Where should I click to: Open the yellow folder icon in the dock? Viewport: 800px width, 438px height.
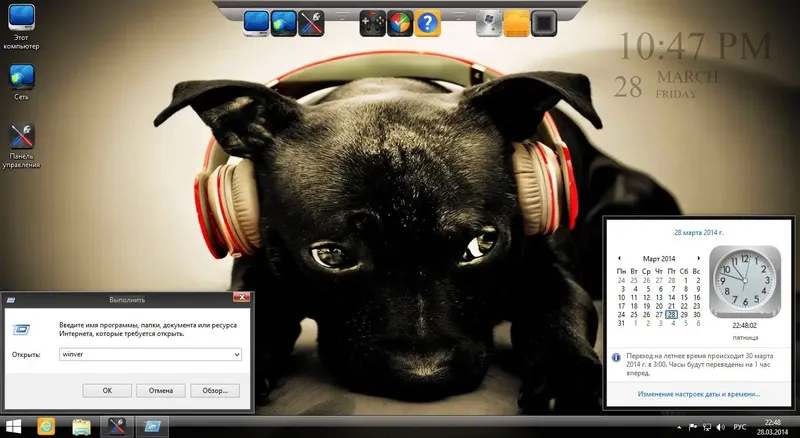517,23
